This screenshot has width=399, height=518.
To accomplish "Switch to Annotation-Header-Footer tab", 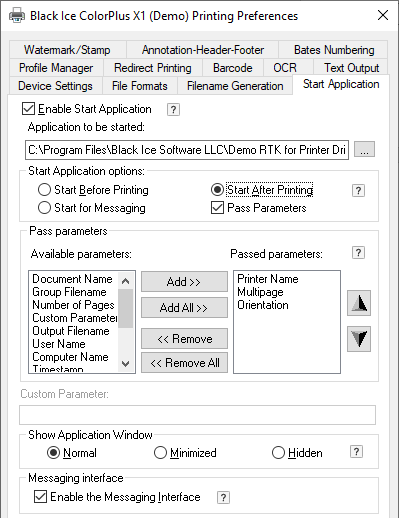I will [x=203, y=50].
